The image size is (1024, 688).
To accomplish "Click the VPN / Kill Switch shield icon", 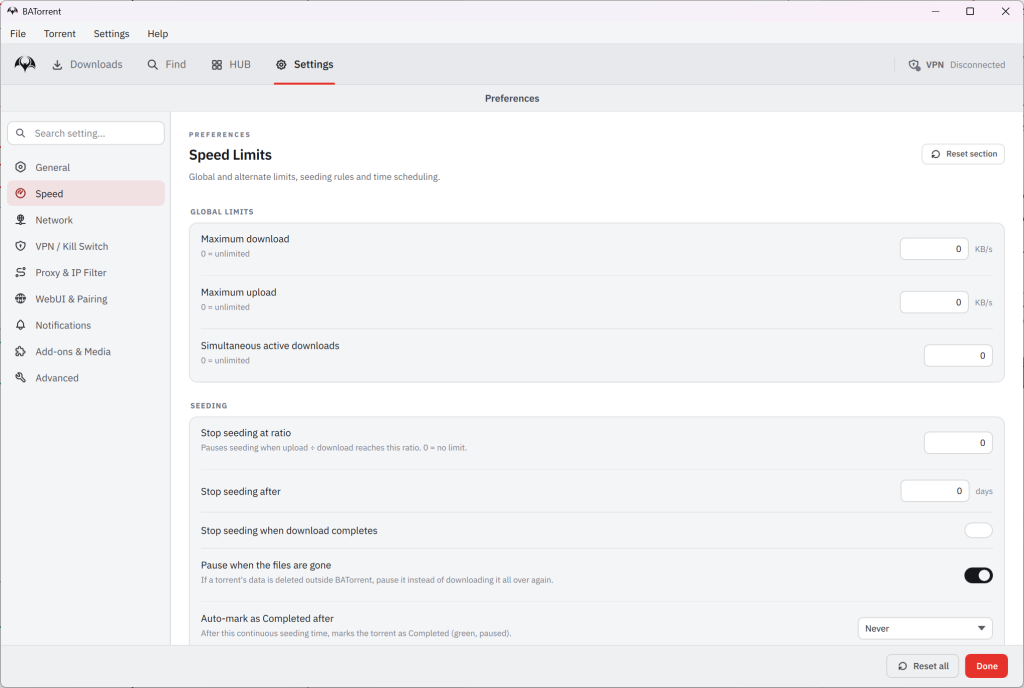I will [21, 246].
